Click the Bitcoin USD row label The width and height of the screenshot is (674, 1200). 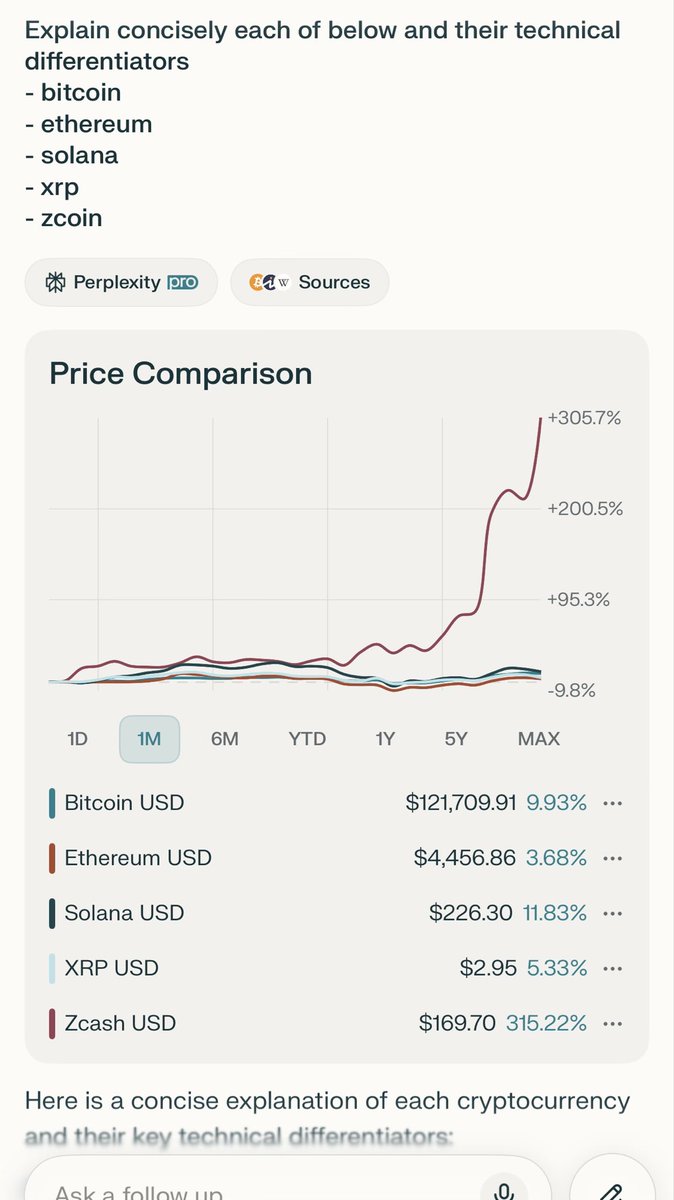click(x=124, y=803)
